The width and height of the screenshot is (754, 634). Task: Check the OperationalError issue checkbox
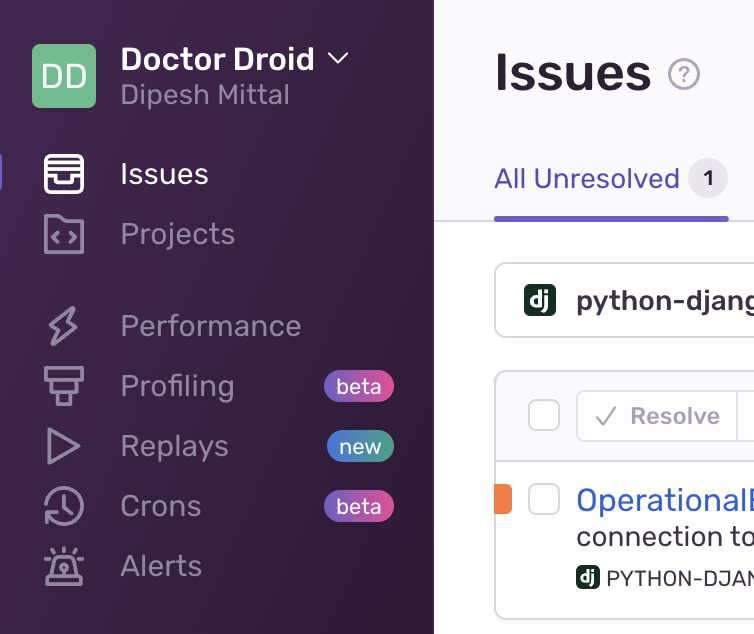543,499
